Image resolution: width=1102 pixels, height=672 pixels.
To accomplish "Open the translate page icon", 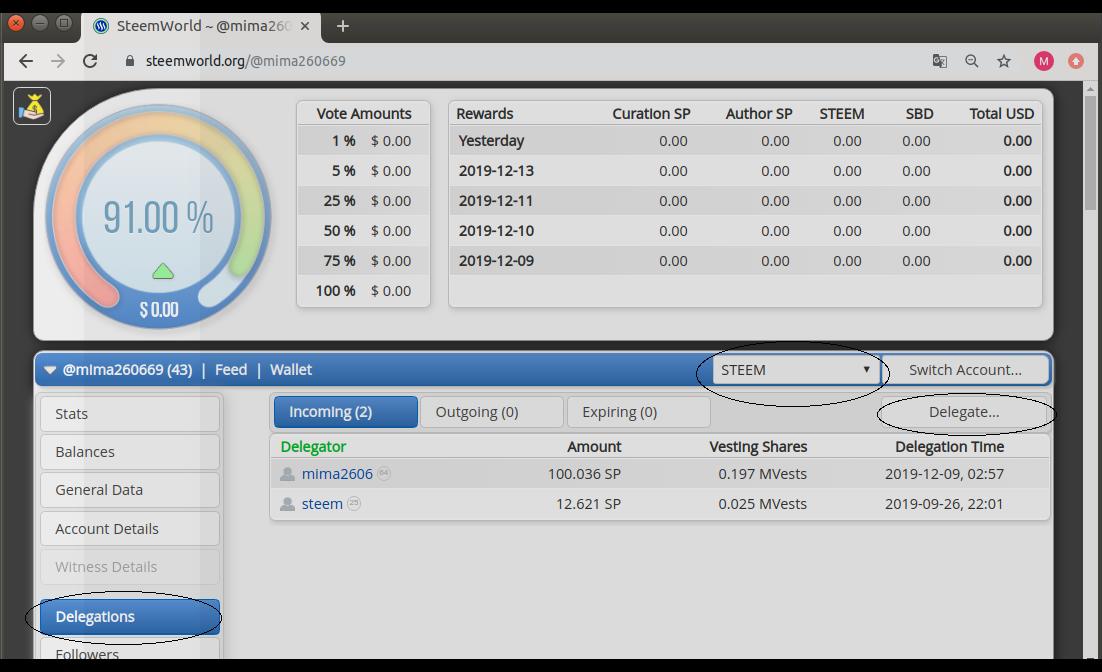I will [939, 61].
